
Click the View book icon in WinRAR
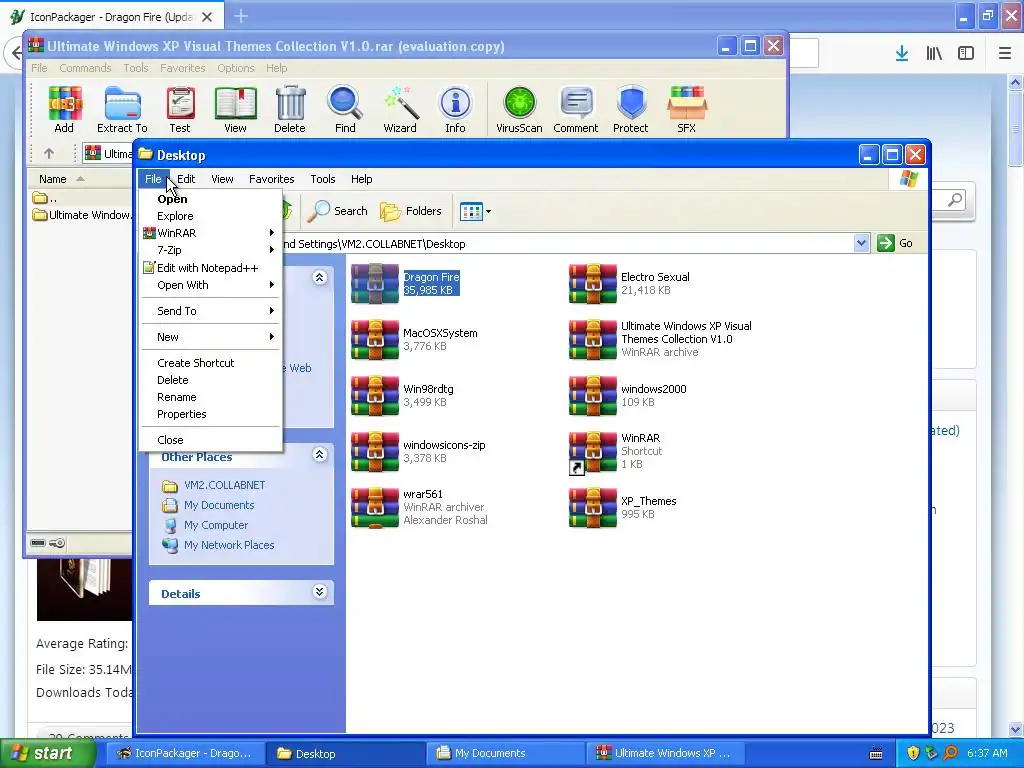point(235,110)
